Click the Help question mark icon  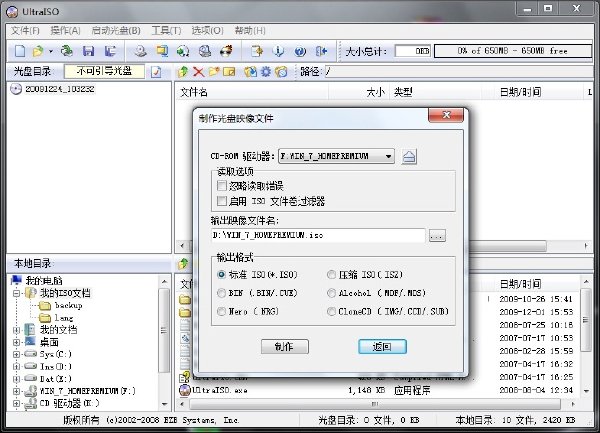(300, 51)
